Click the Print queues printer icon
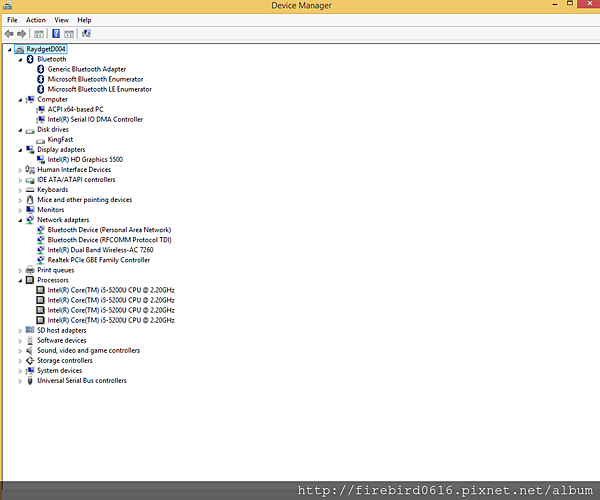This screenshot has width=600, height=500. 30,270
